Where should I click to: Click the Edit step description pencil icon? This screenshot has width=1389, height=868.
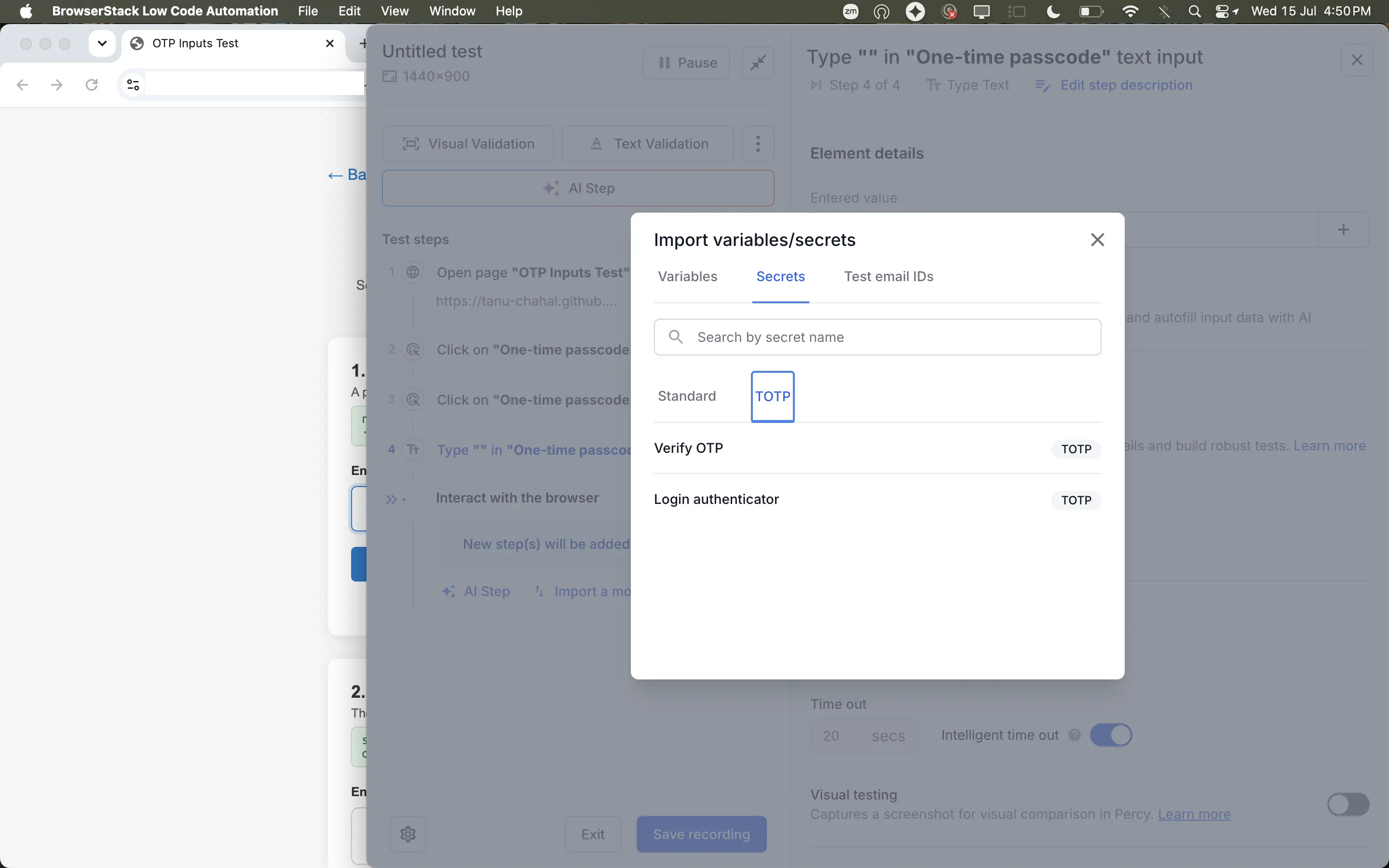click(1042, 85)
